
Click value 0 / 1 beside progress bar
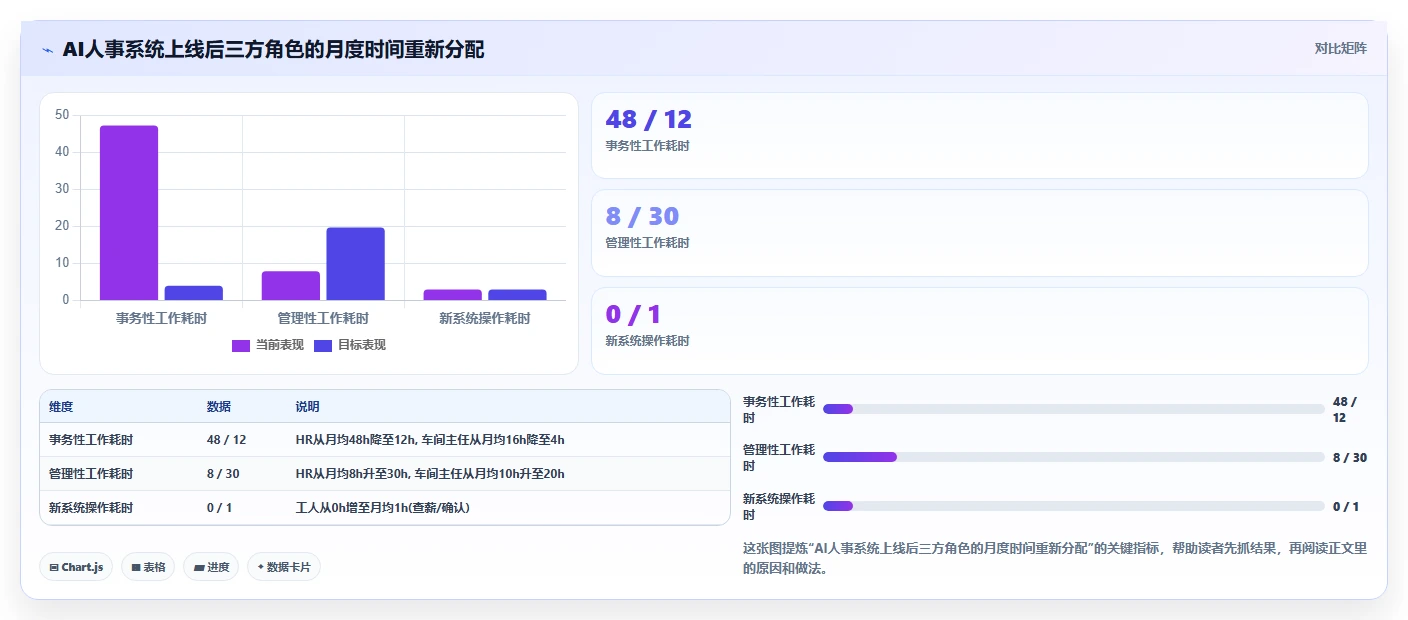[1346, 506]
